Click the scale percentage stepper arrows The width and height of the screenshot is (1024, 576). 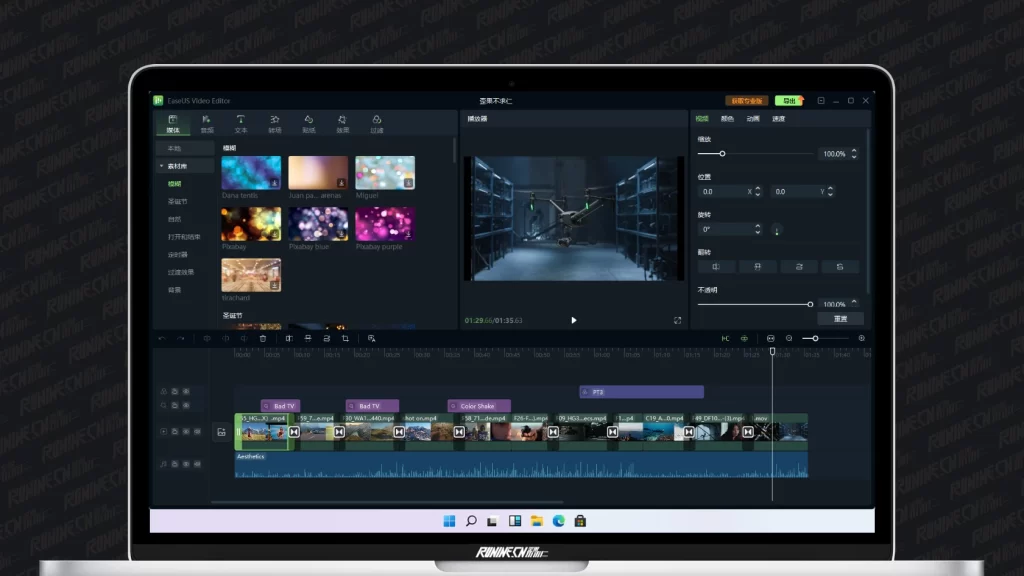[854, 154]
